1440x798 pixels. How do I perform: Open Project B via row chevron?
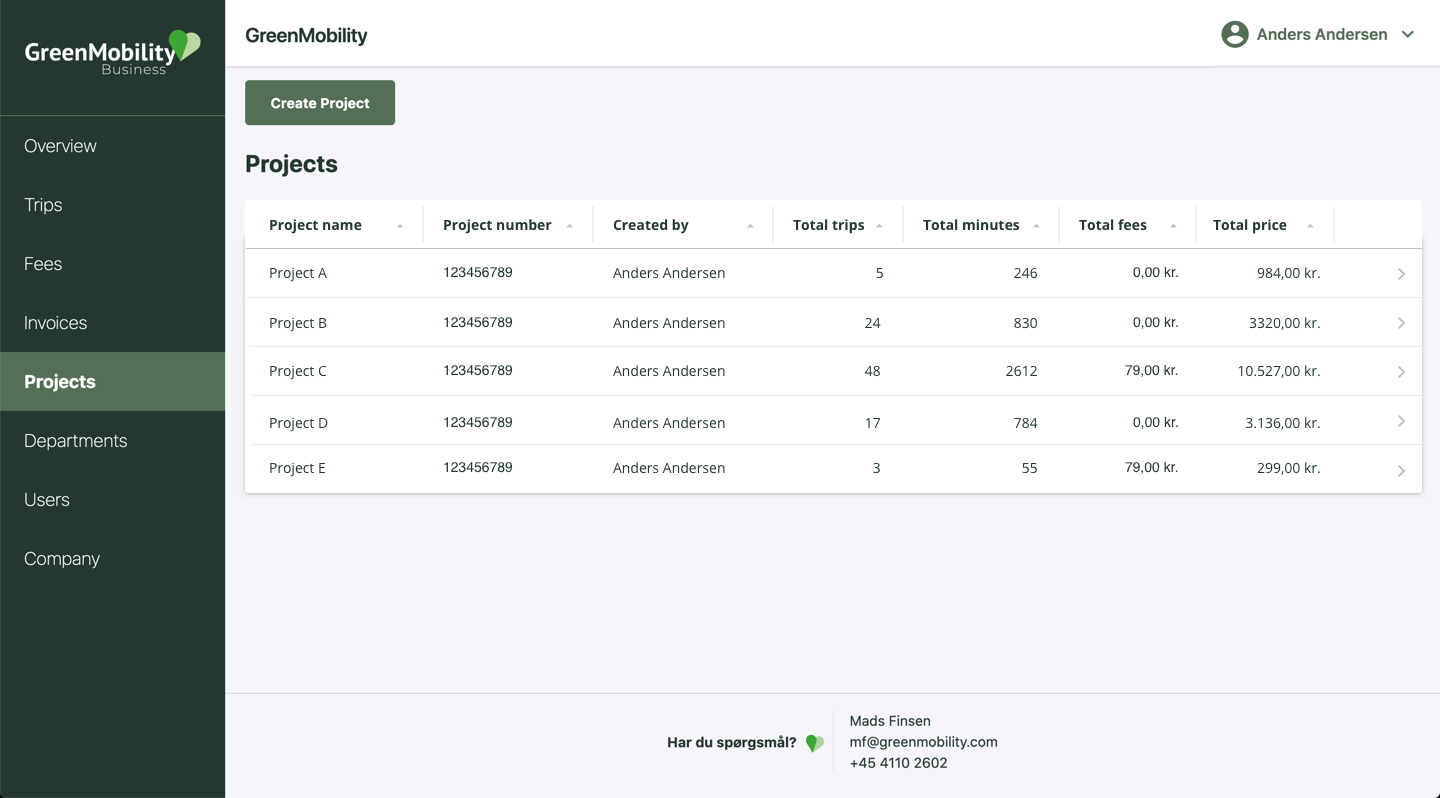[x=1401, y=323]
